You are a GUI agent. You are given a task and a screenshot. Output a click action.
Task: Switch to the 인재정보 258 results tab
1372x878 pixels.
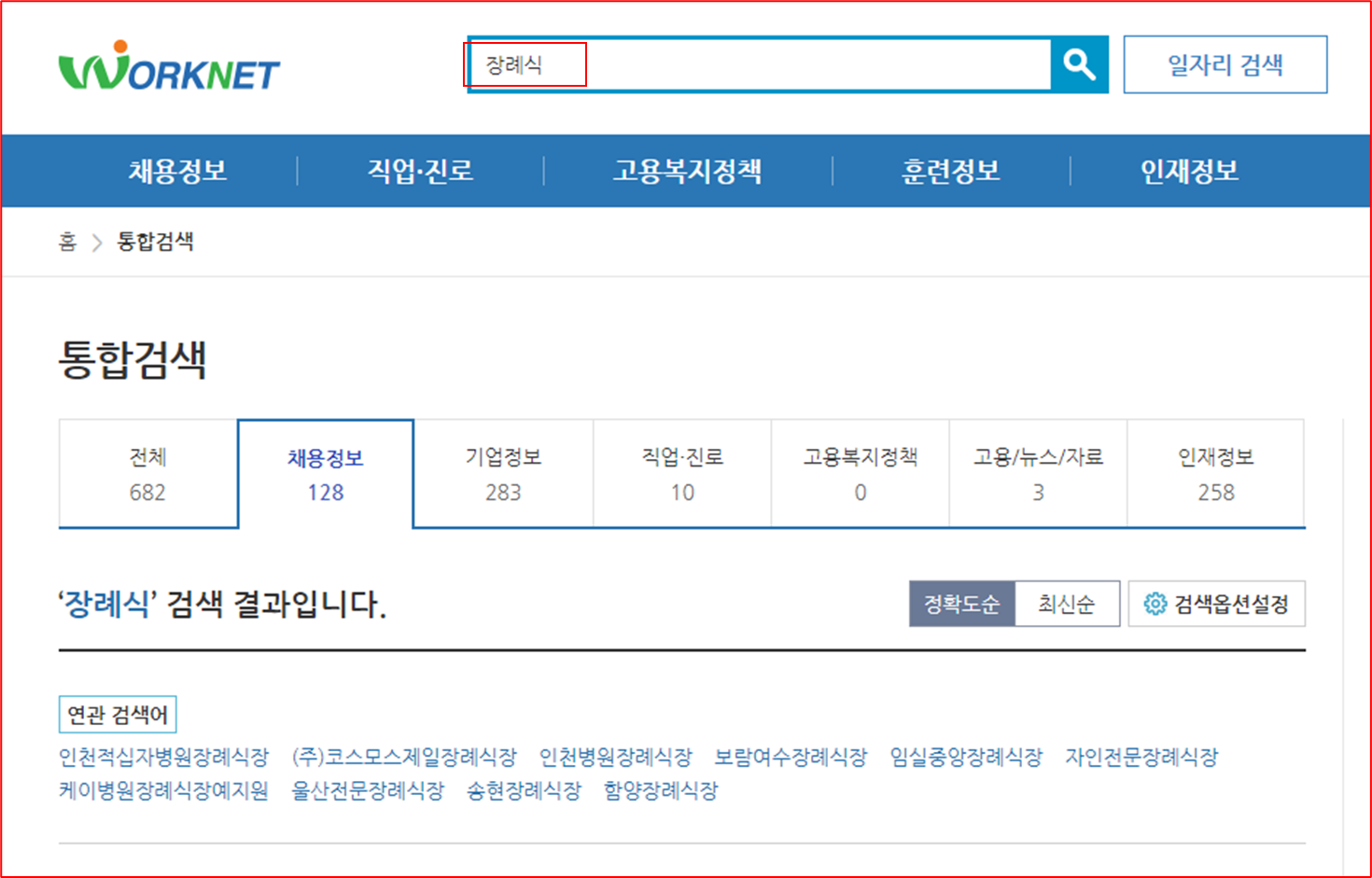pos(1216,474)
